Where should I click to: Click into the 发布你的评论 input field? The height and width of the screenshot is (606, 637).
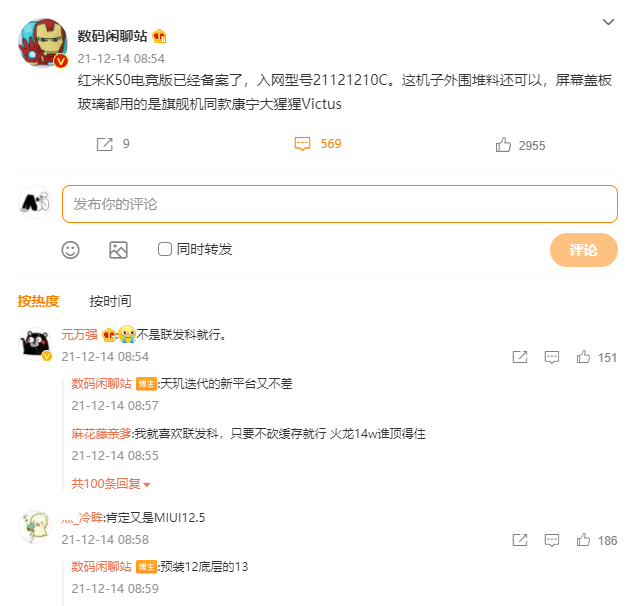pyautogui.click(x=340, y=204)
